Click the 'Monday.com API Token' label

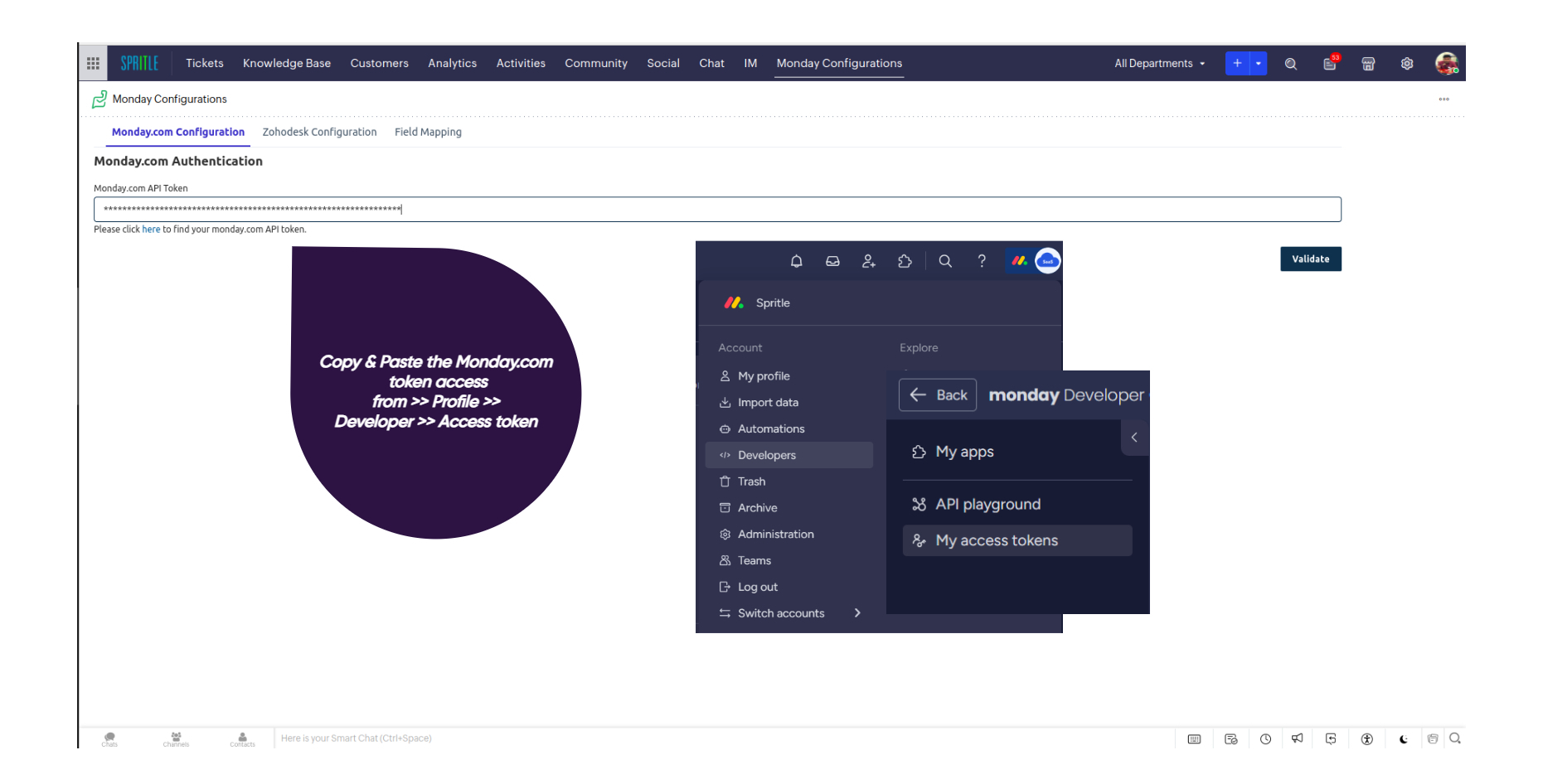[x=141, y=188]
